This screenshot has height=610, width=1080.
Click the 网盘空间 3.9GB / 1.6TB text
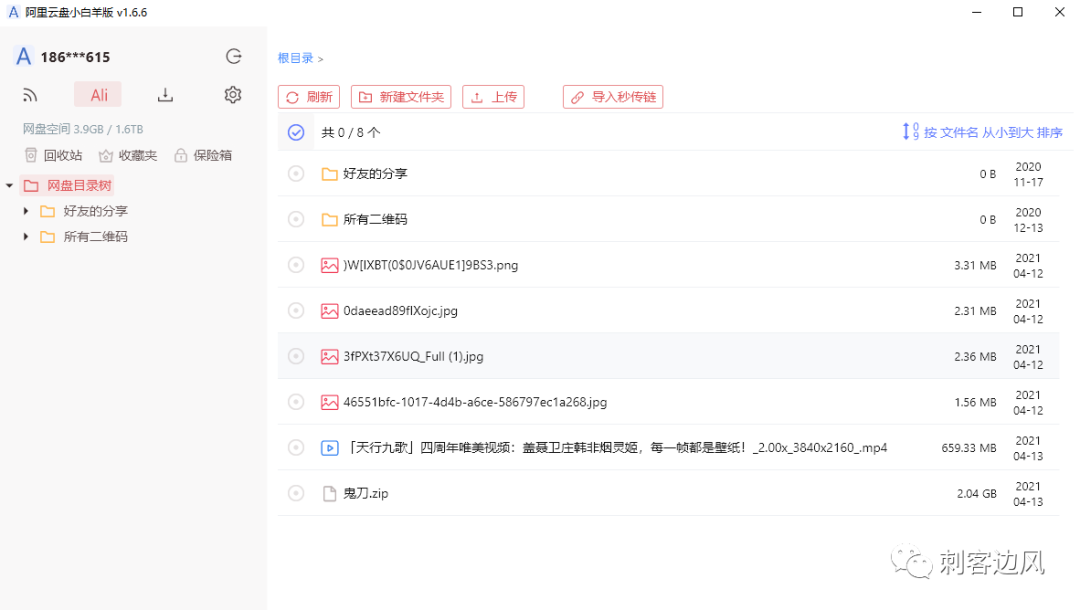coord(83,129)
